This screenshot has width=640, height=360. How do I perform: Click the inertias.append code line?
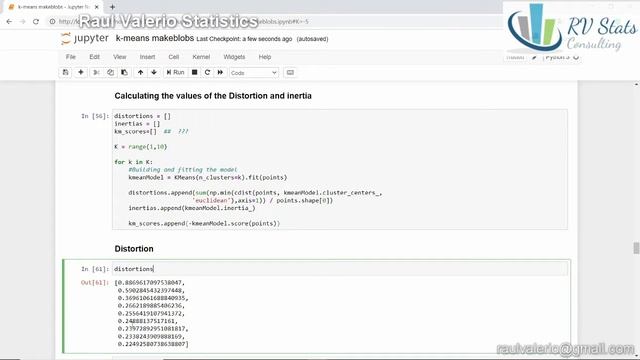coord(191,208)
